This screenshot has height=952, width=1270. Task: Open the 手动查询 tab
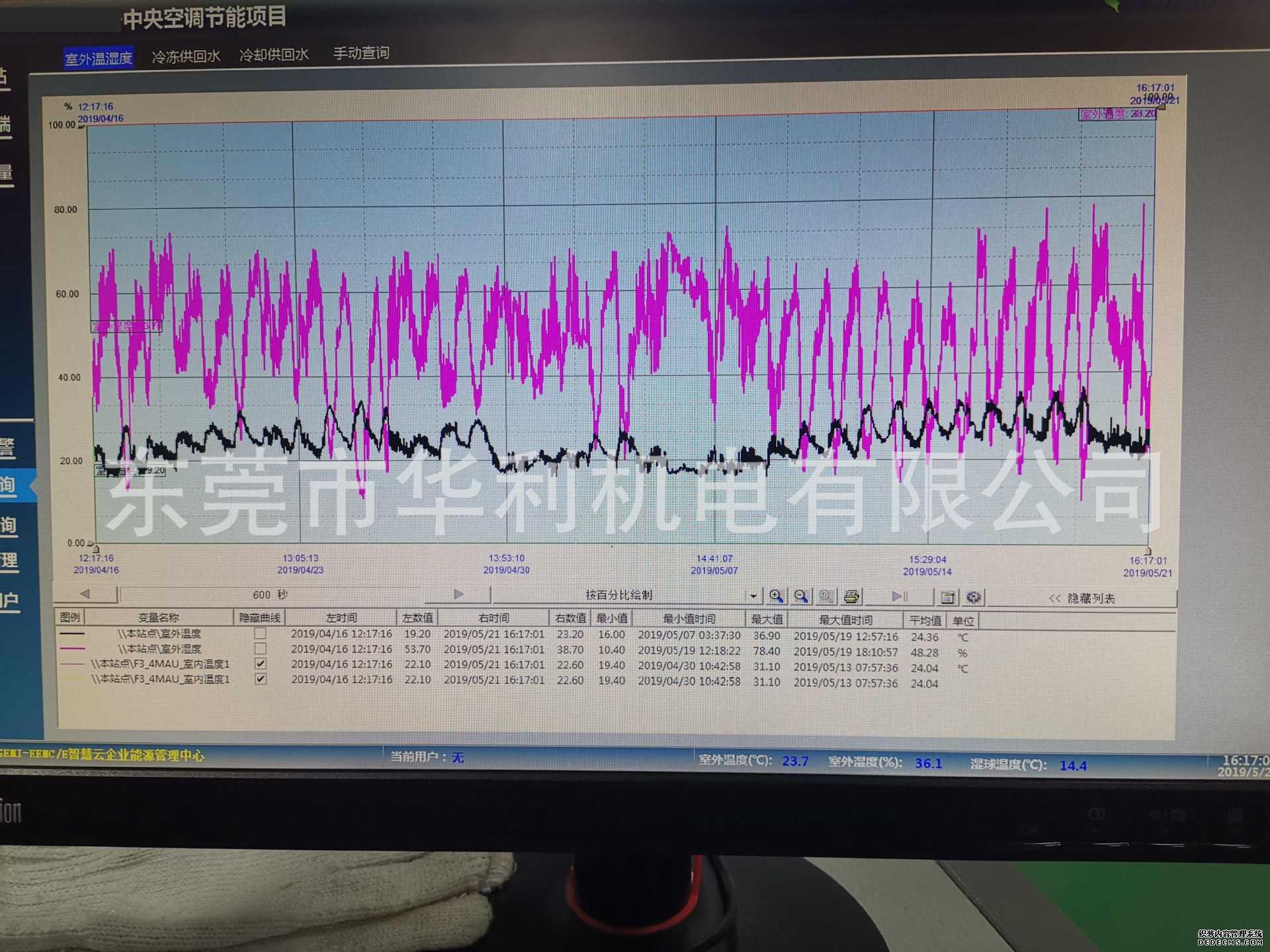coord(361,53)
